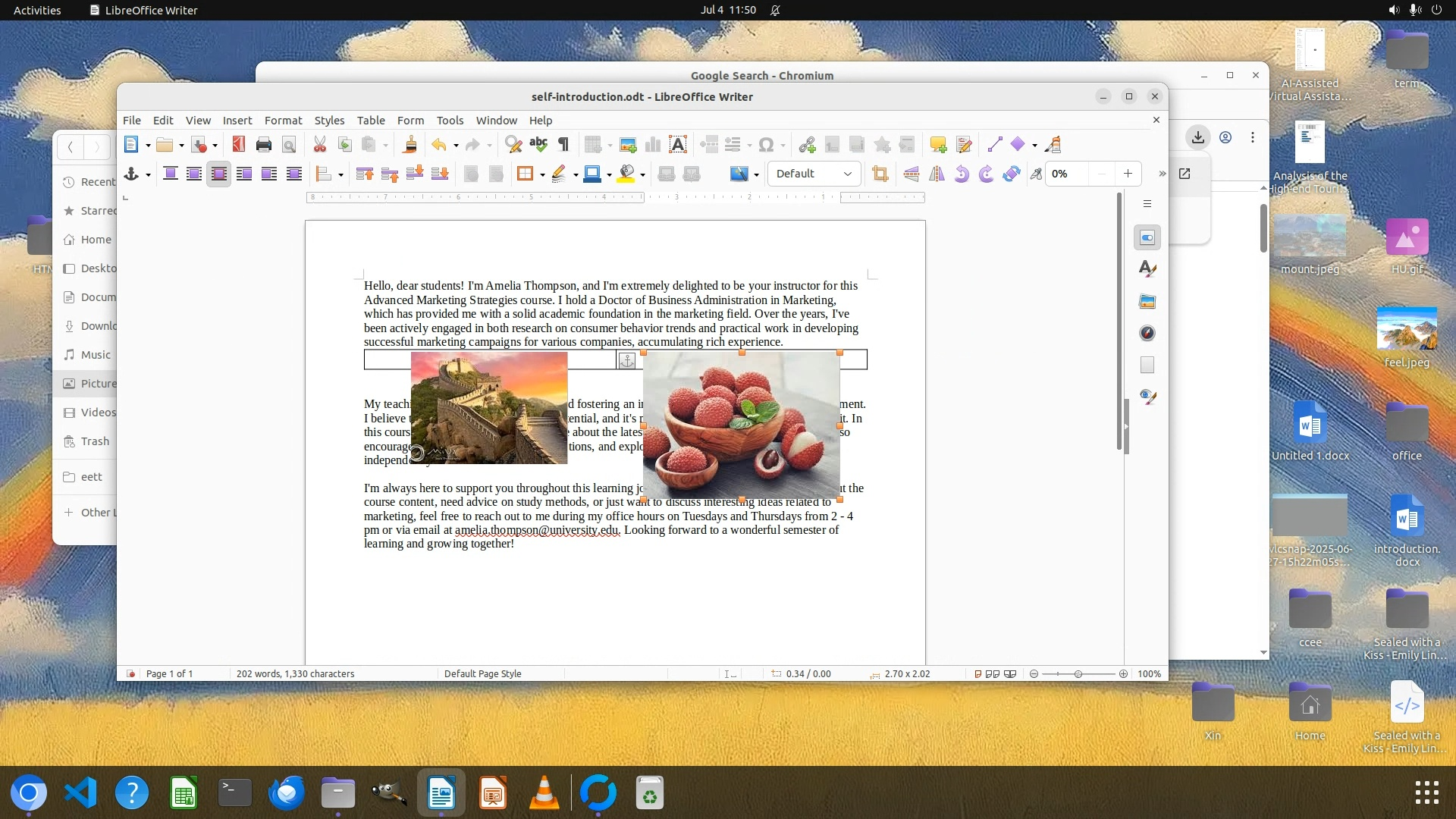Click the Export as PDF icon
The height and width of the screenshot is (819, 1456).
click(x=239, y=145)
